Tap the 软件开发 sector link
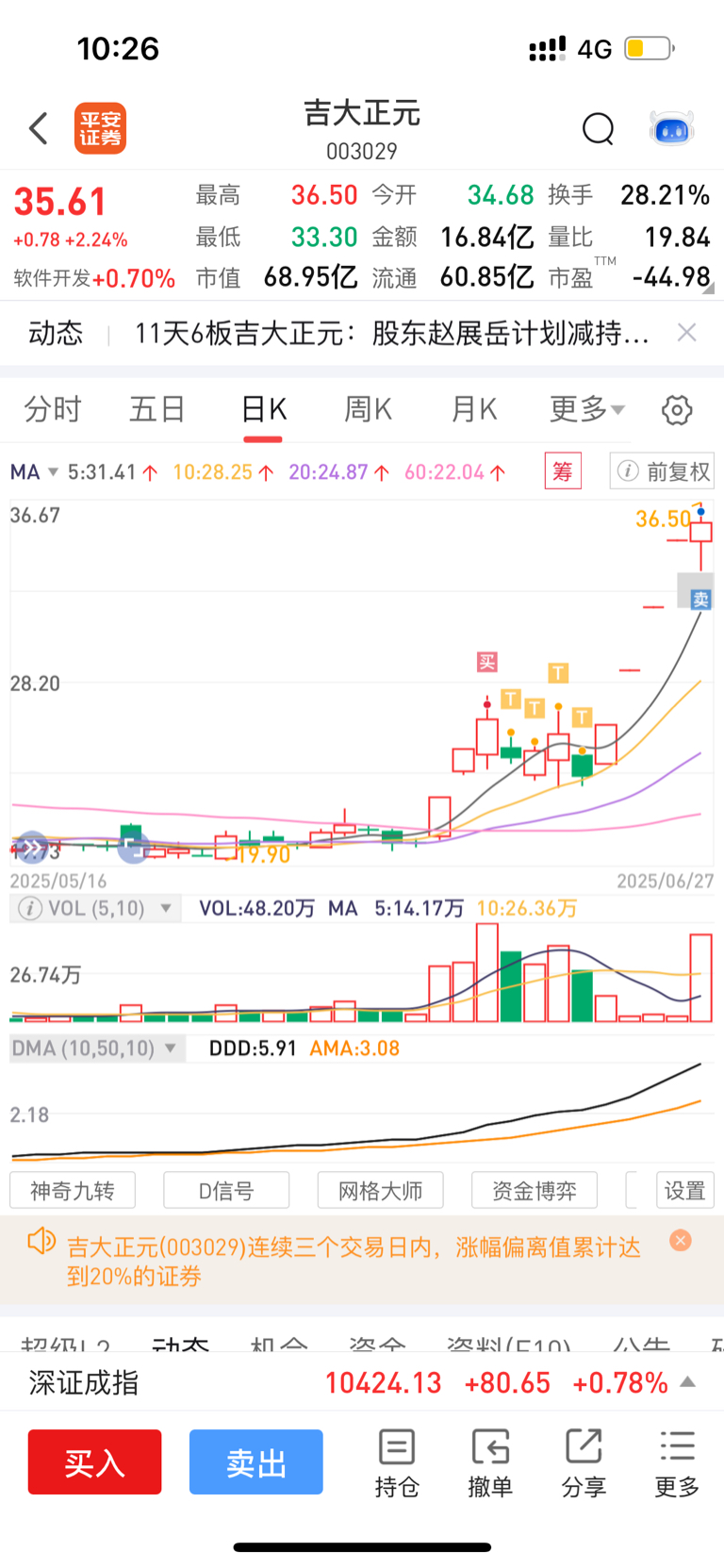724x1568 pixels. point(52,278)
